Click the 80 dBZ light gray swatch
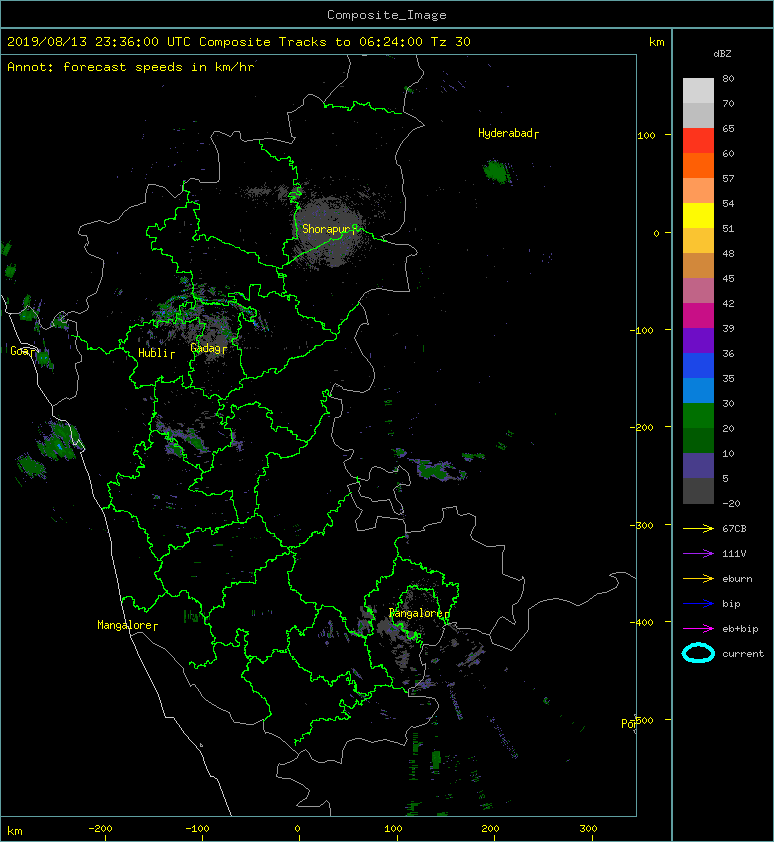Screen dimensions: 774x842 (698, 91)
